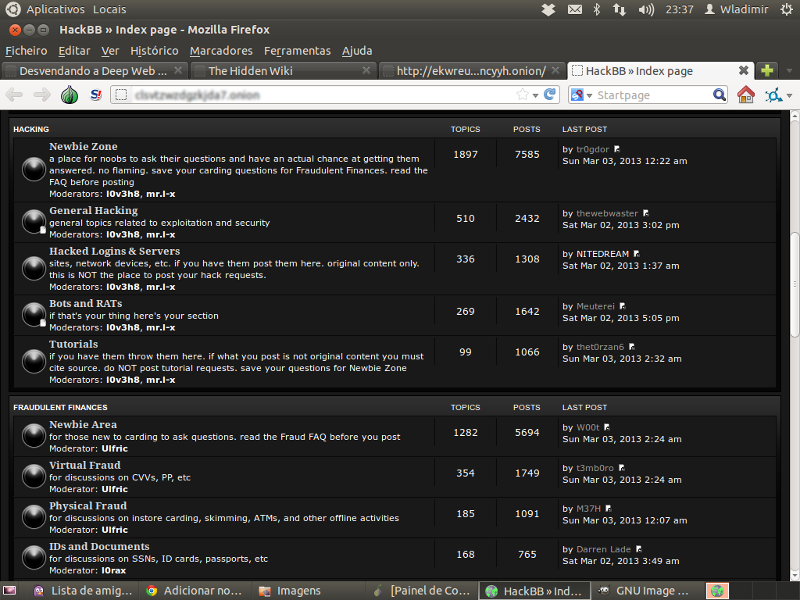Open the Ficheiro menu
The image size is (800, 600).
click(26, 51)
